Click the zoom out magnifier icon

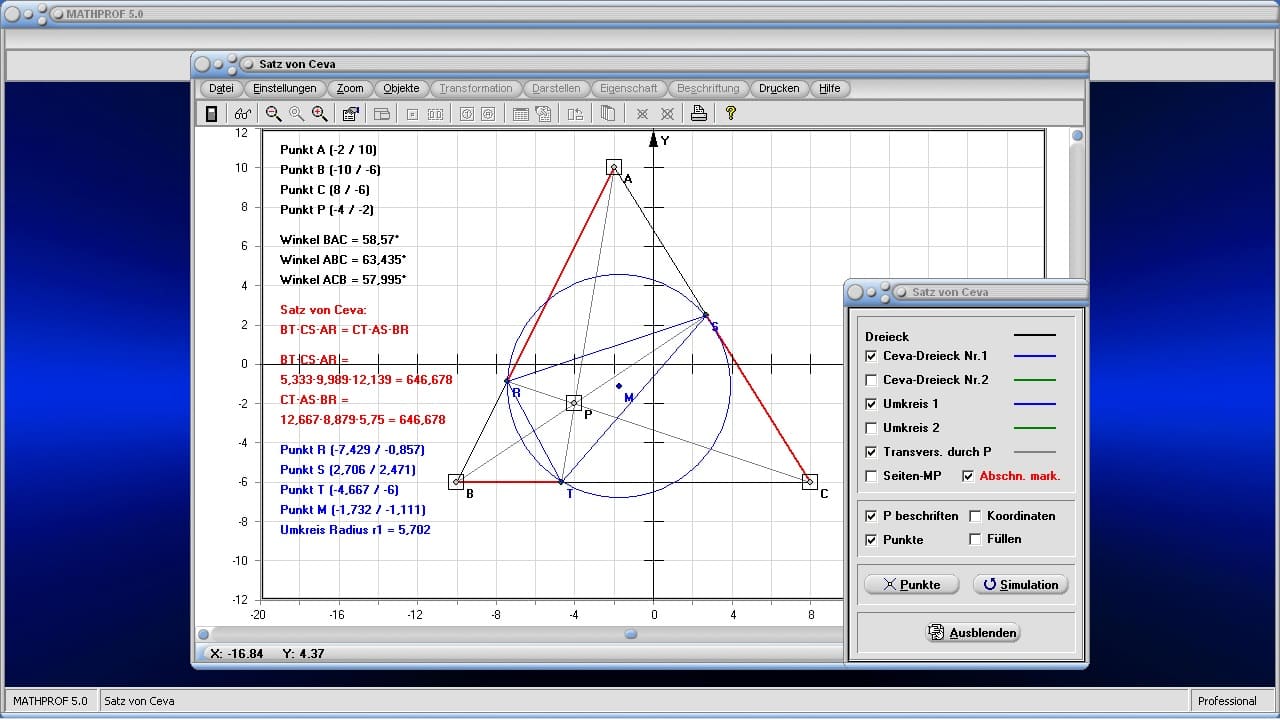click(273, 114)
